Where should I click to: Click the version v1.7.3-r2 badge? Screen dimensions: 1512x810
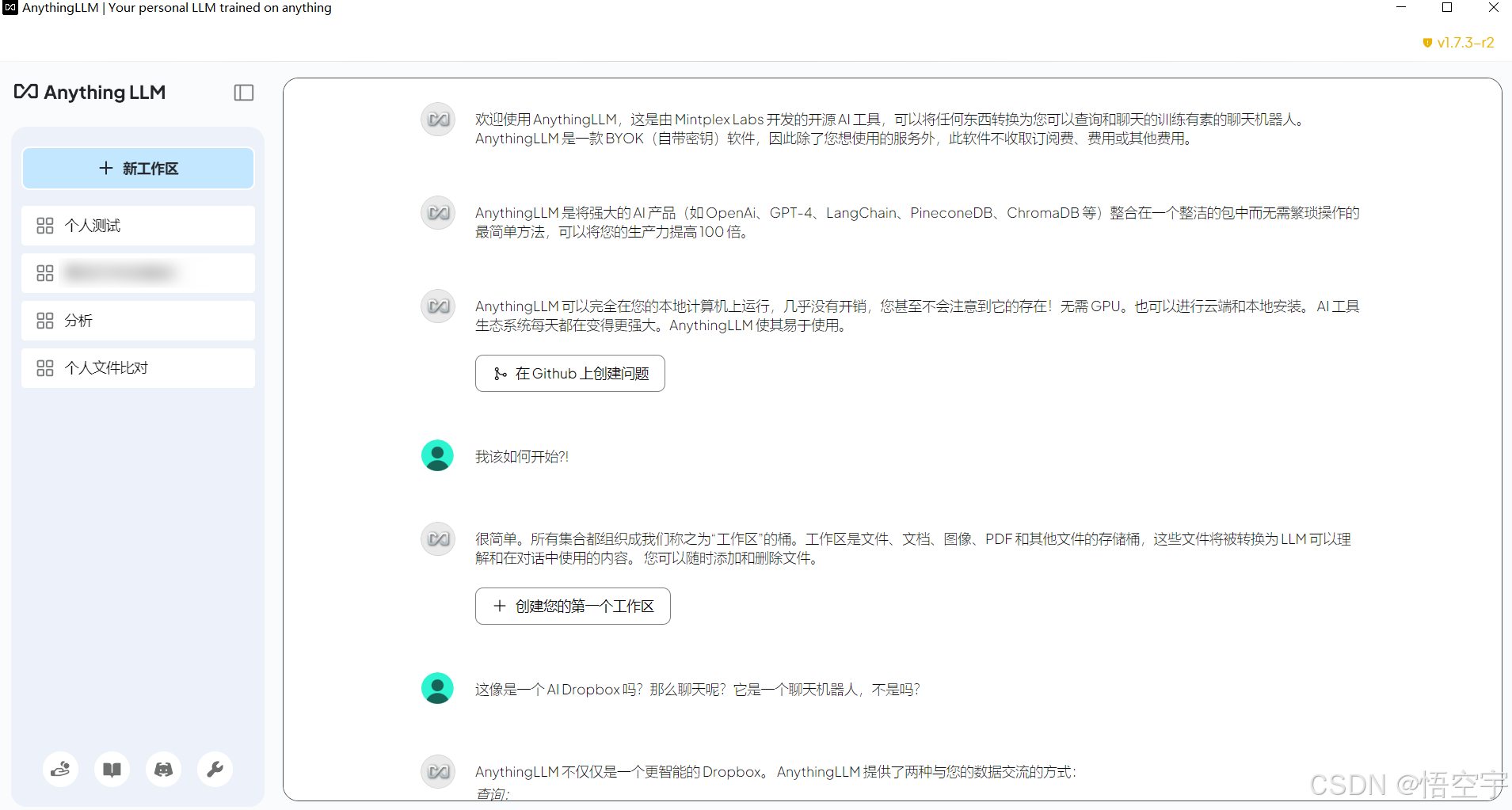[1458, 43]
